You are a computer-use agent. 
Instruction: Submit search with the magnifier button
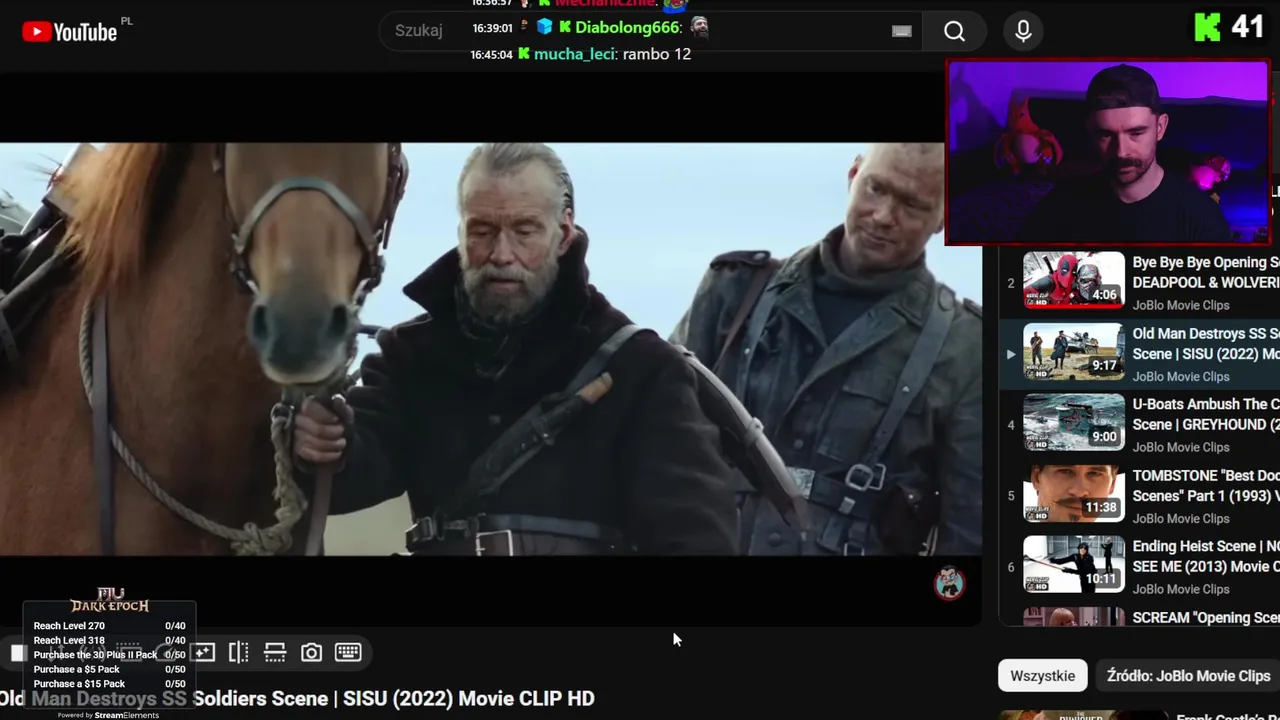(x=954, y=31)
